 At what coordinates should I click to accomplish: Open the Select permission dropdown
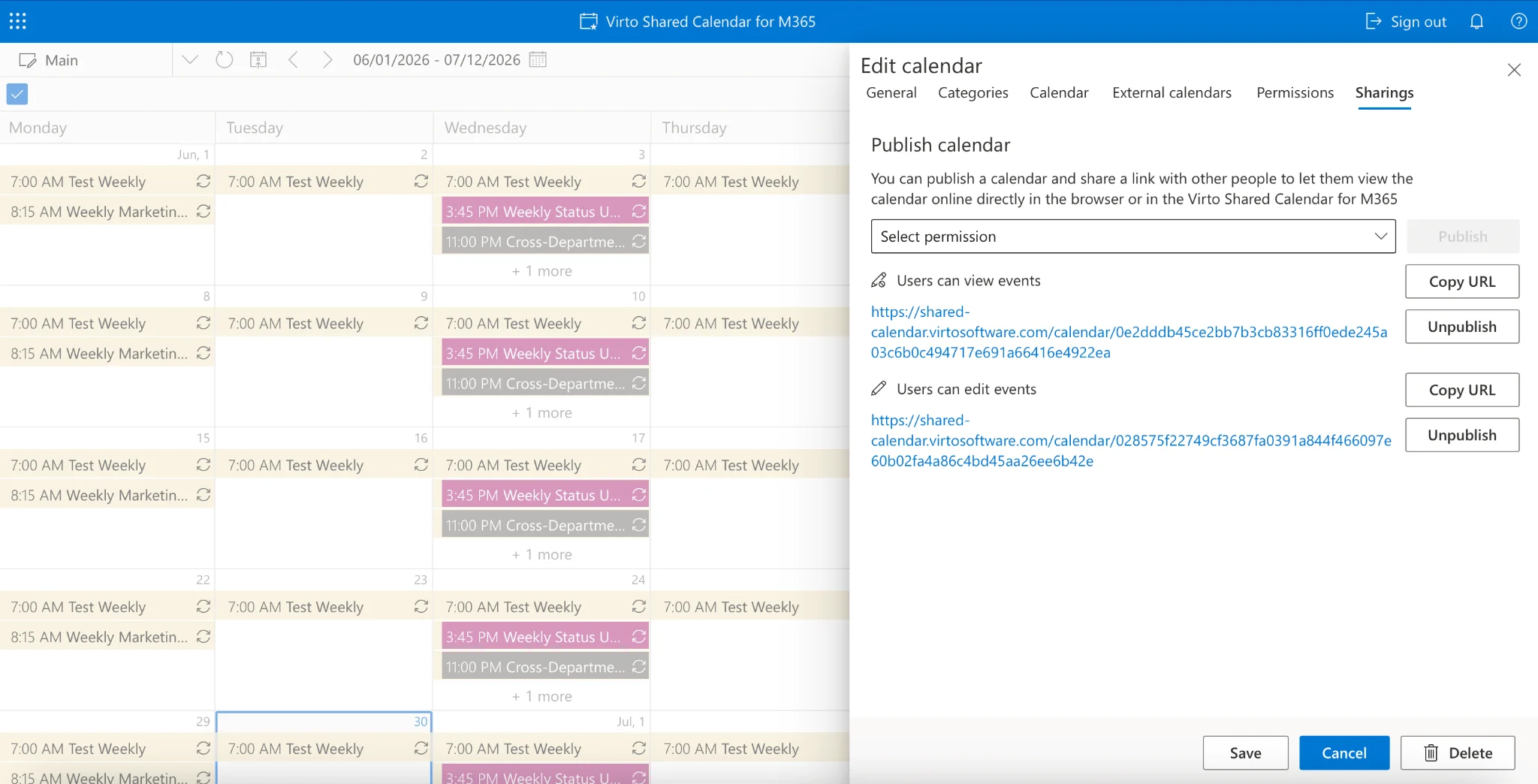1133,237
